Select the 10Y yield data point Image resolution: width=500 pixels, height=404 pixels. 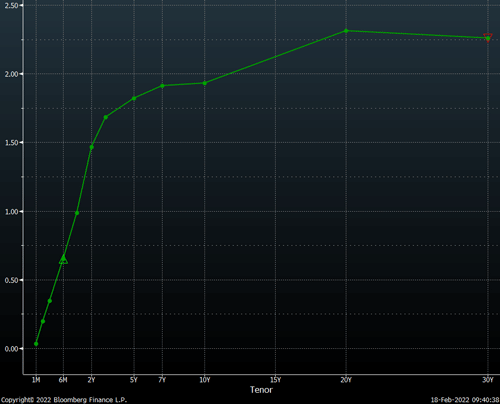click(x=205, y=83)
